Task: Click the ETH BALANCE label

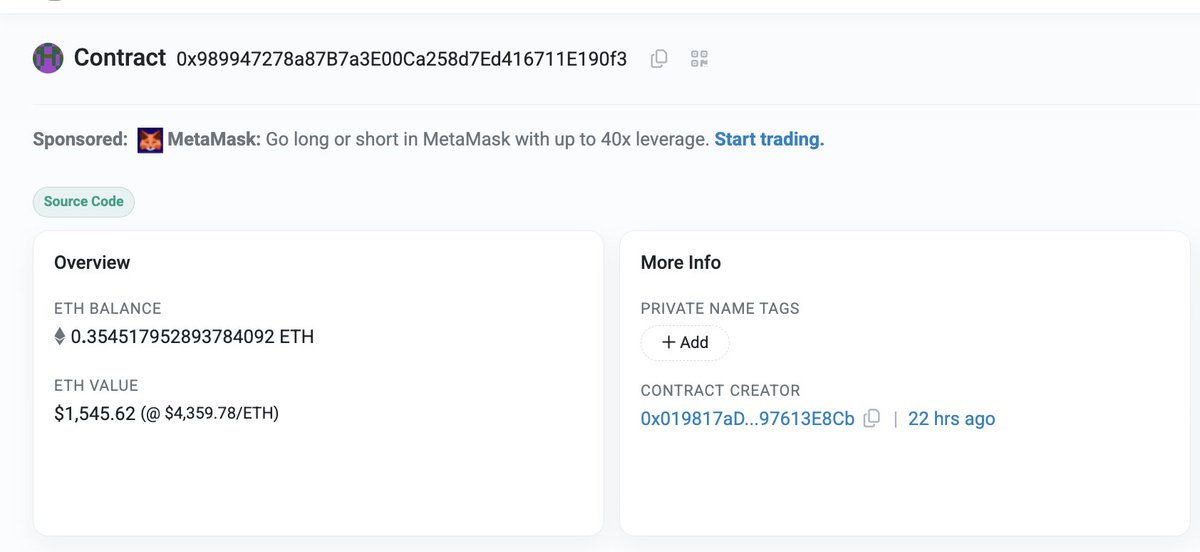Action: [108, 308]
